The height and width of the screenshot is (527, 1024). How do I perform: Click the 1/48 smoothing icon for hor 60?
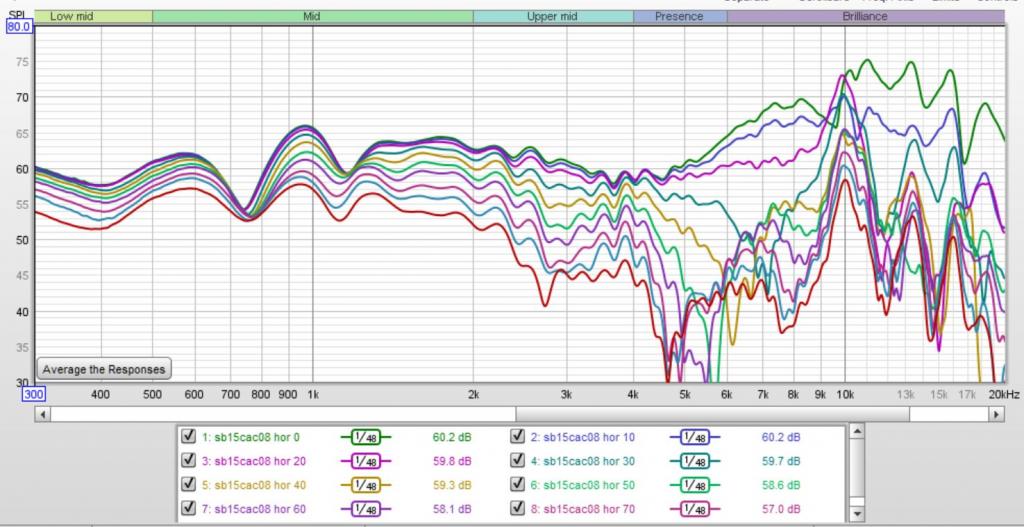[x=365, y=509]
